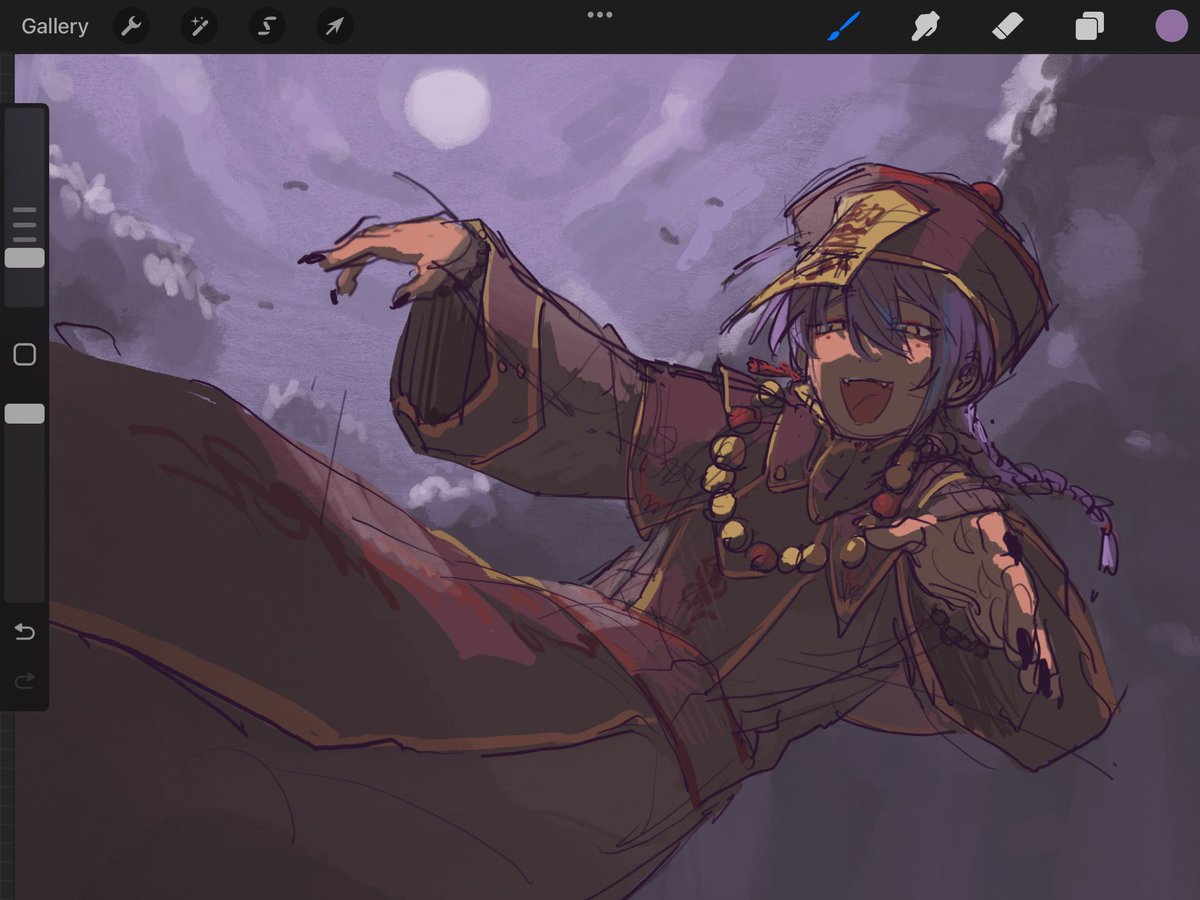Activate the Selection tool
Screen dimensions: 1200x900
point(267,26)
